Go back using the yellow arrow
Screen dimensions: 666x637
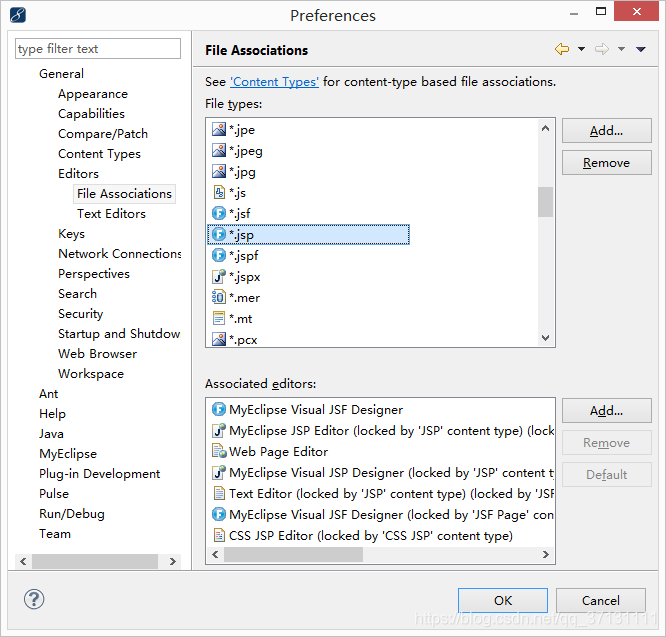pos(562,49)
